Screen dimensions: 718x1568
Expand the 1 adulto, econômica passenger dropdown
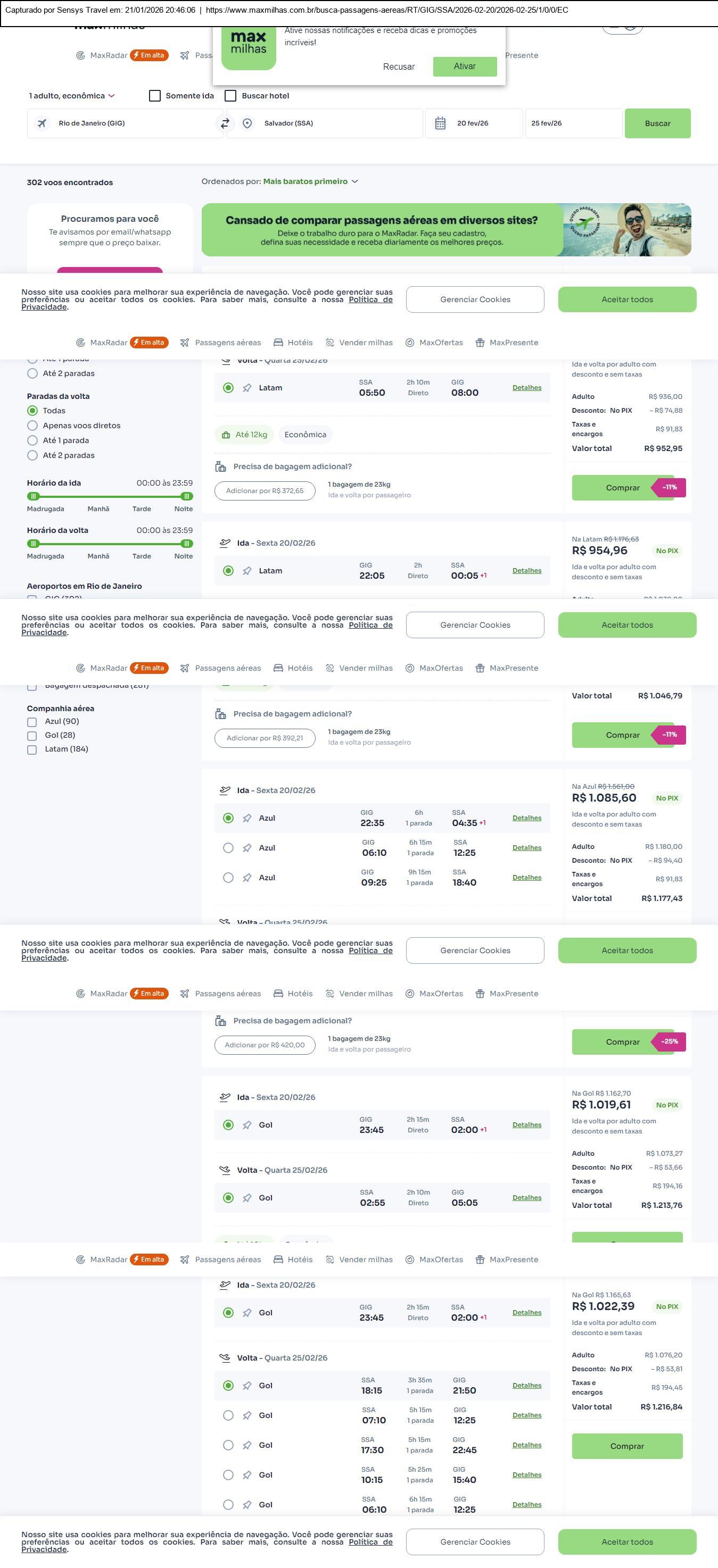[72, 96]
